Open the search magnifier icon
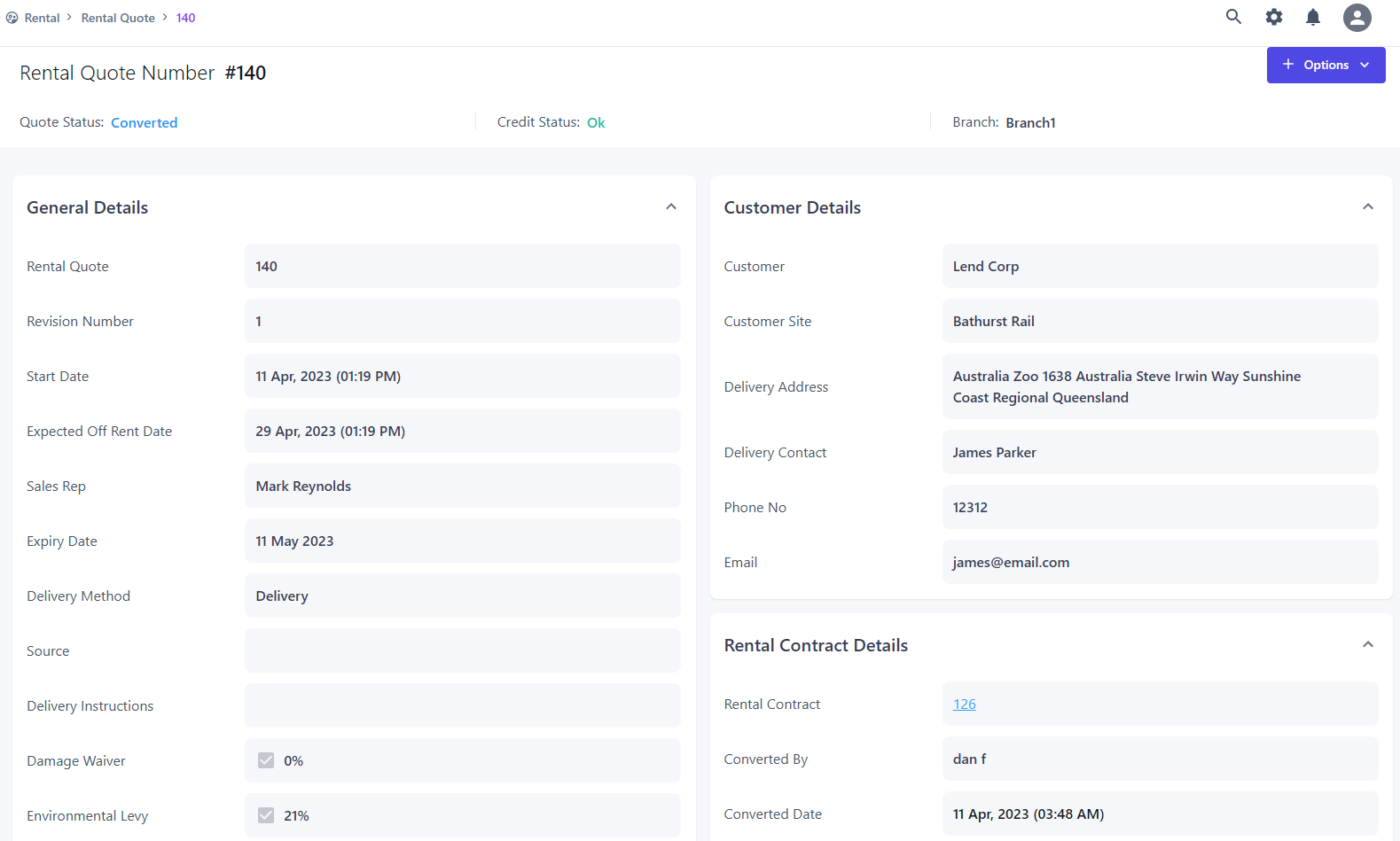 point(1233,17)
